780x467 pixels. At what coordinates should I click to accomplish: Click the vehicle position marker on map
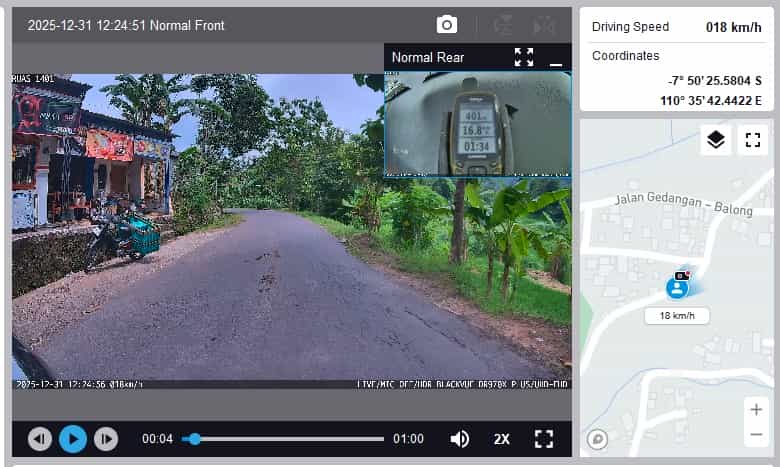[678, 288]
